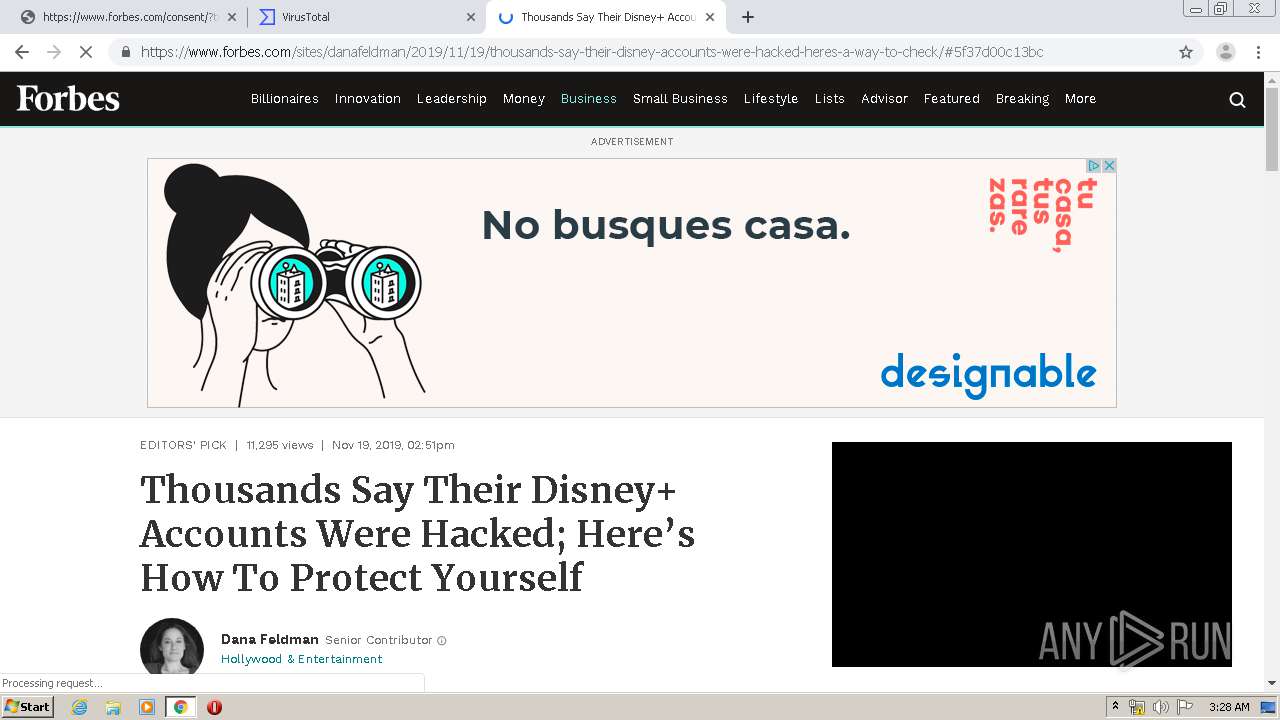Bookmark this page with the star icon

[1186, 52]
